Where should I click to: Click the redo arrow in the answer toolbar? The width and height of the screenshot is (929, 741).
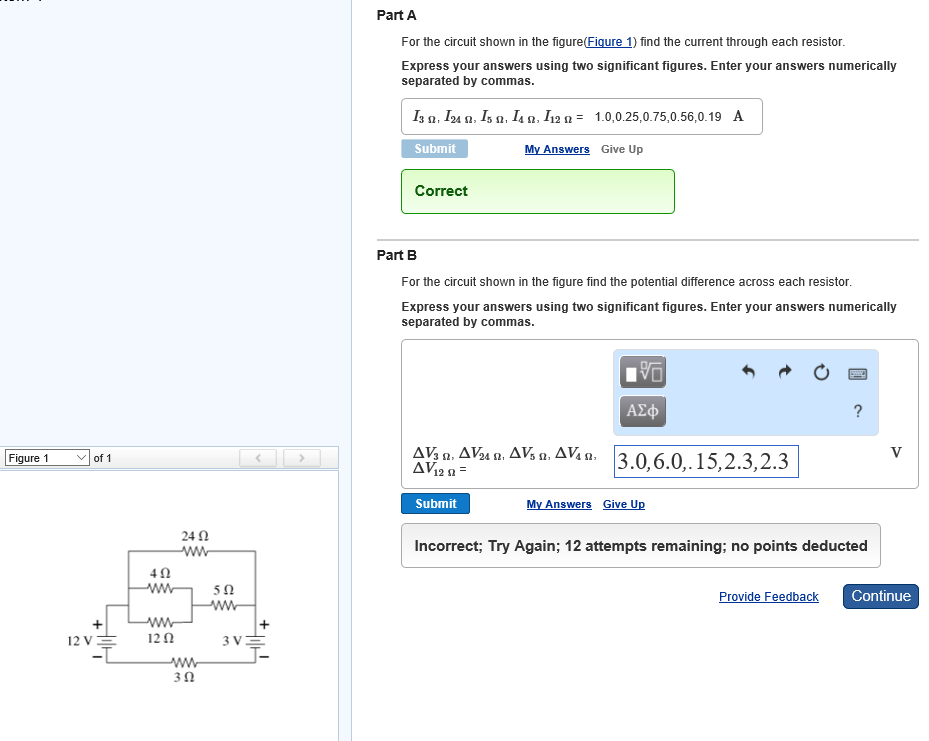click(x=784, y=371)
